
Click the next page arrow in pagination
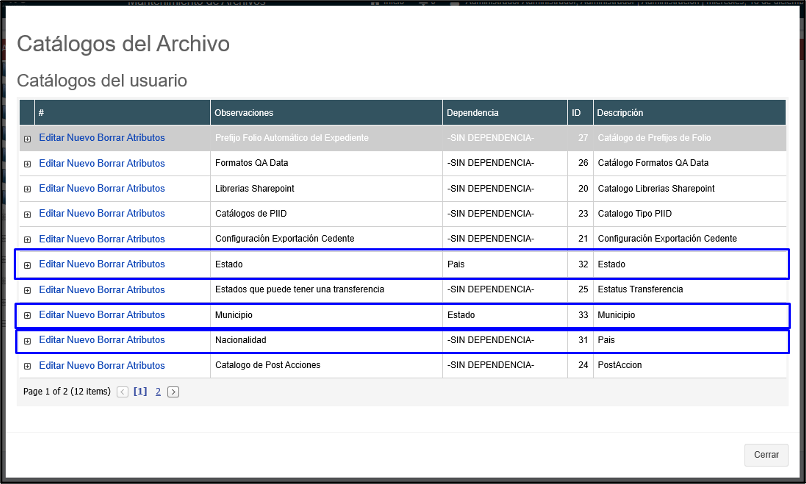(x=173, y=392)
